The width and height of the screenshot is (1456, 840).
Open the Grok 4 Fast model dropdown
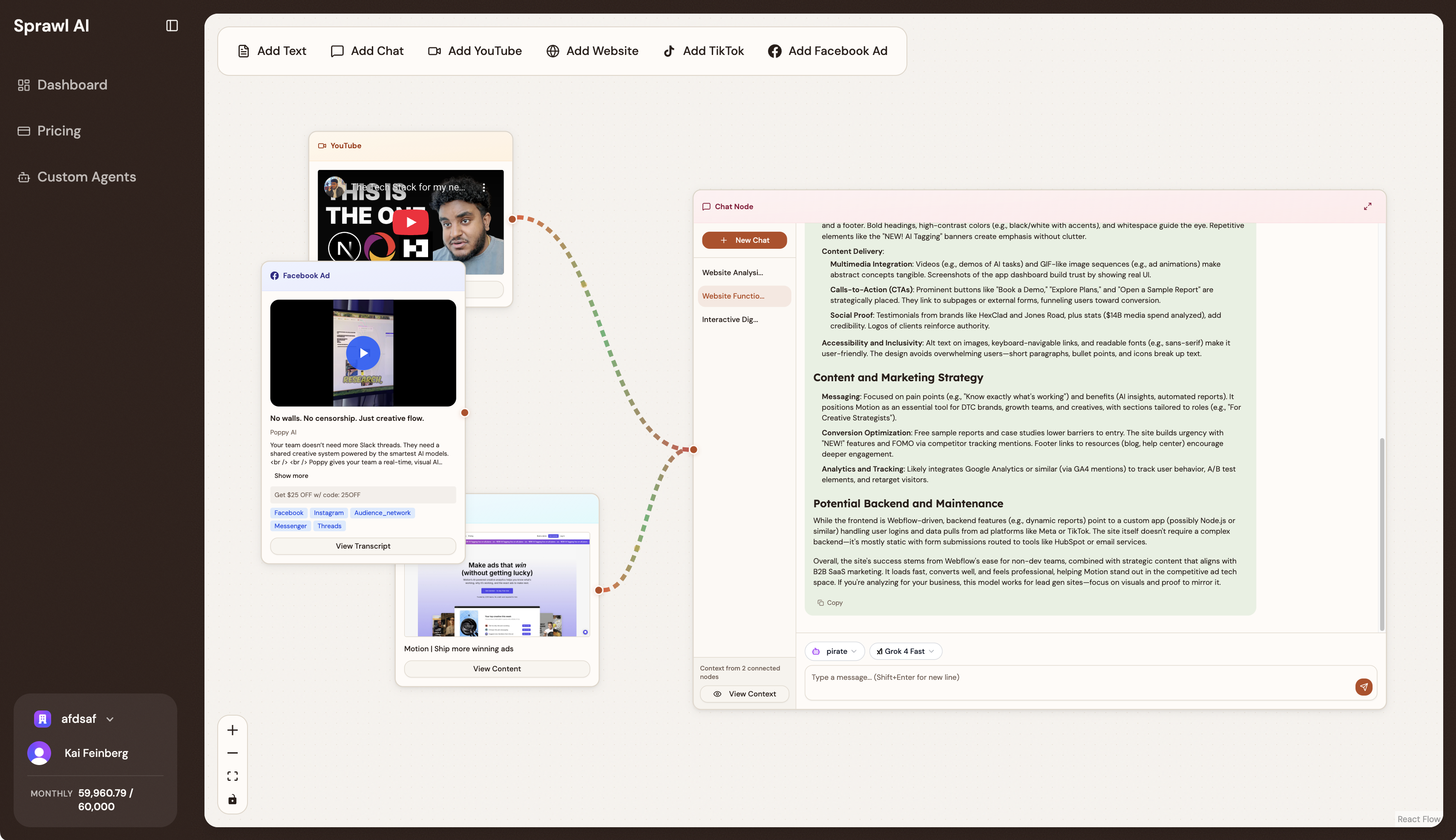click(906, 651)
